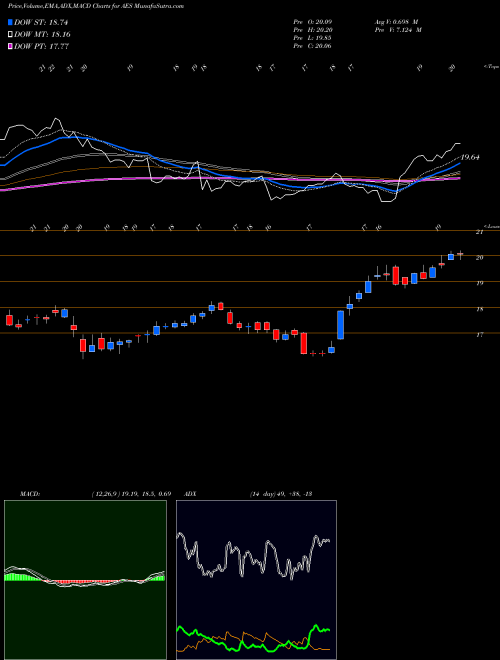Click the MACD '(12,26,9) 19.19, 18.5, 0.69' values
Image resolution: width=500 pixels, height=660 pixels.
[x=131, y=494]
